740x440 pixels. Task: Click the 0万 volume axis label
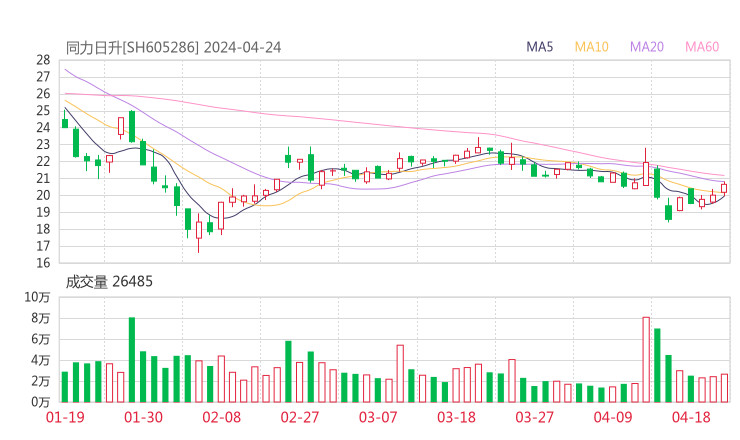pos(41,402)
